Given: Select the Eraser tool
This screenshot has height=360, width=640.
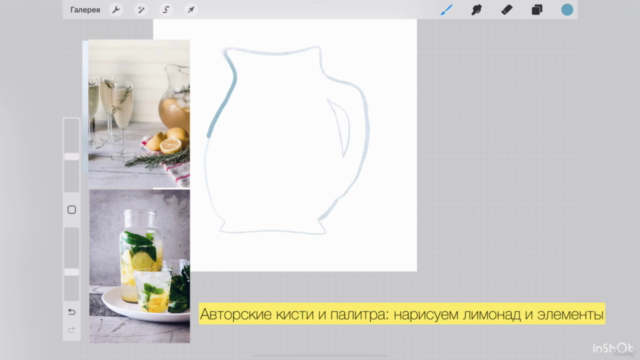Looking at the screenshot, I should [507, 10].
